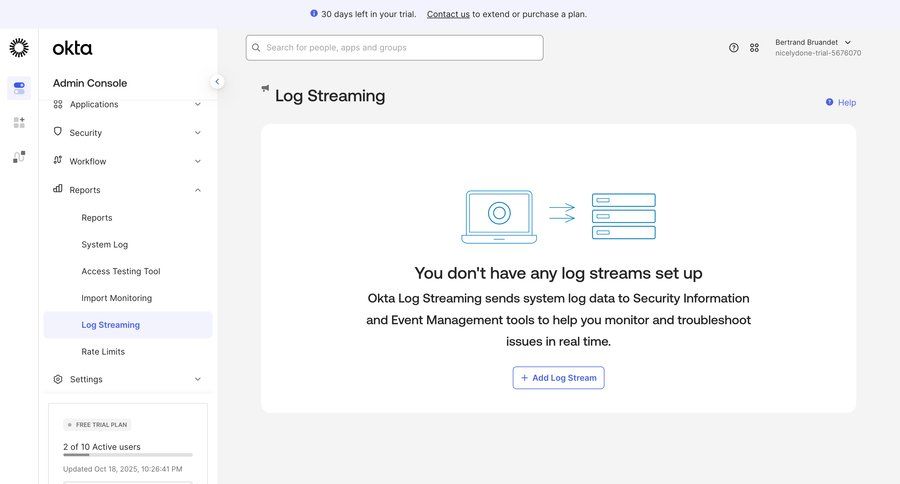
Task: Click the nicelydone-trial-5676070 org name
Action: [818, 53]
